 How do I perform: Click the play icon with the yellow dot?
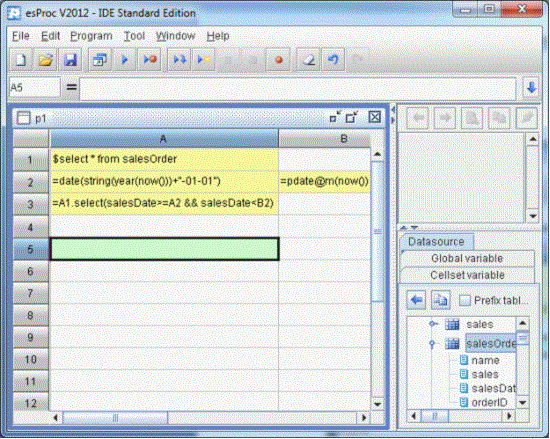click(203, 60)
